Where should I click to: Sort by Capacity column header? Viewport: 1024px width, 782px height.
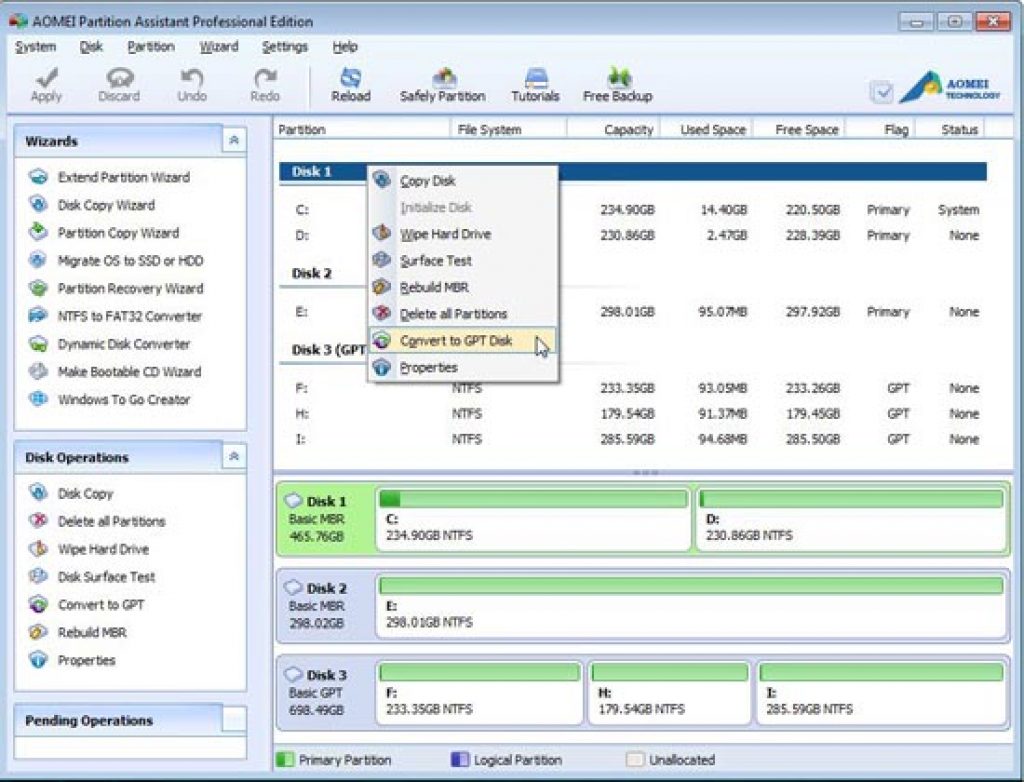coord(614,129)
